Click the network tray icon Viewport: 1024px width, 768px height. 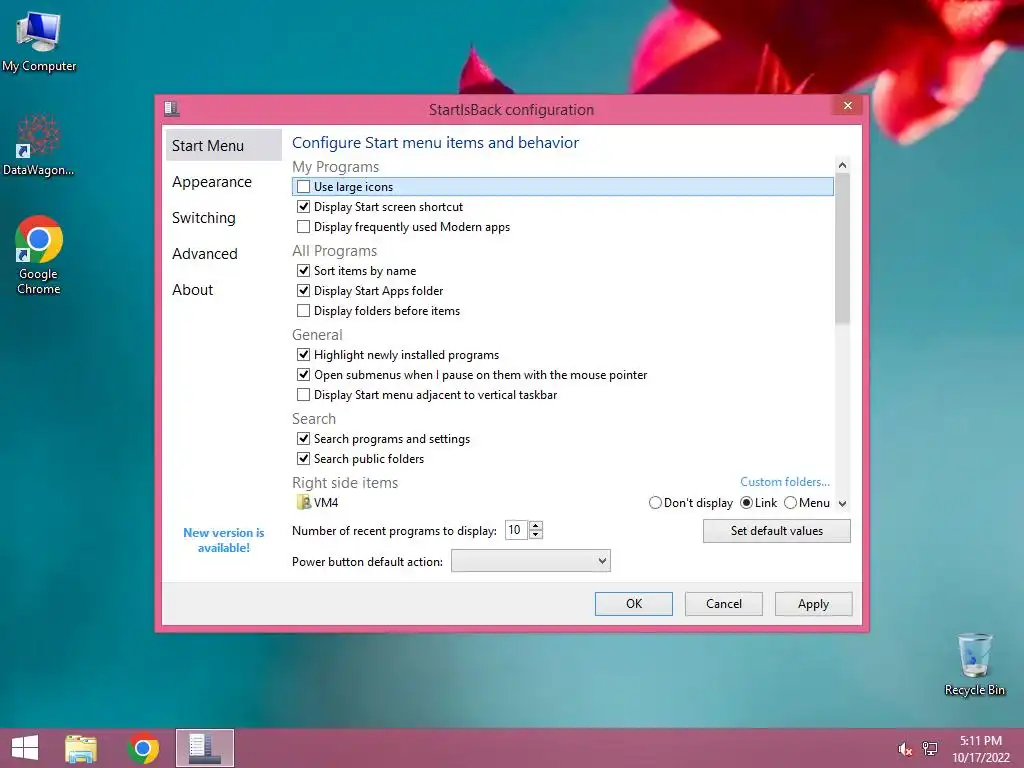[930, 749]
